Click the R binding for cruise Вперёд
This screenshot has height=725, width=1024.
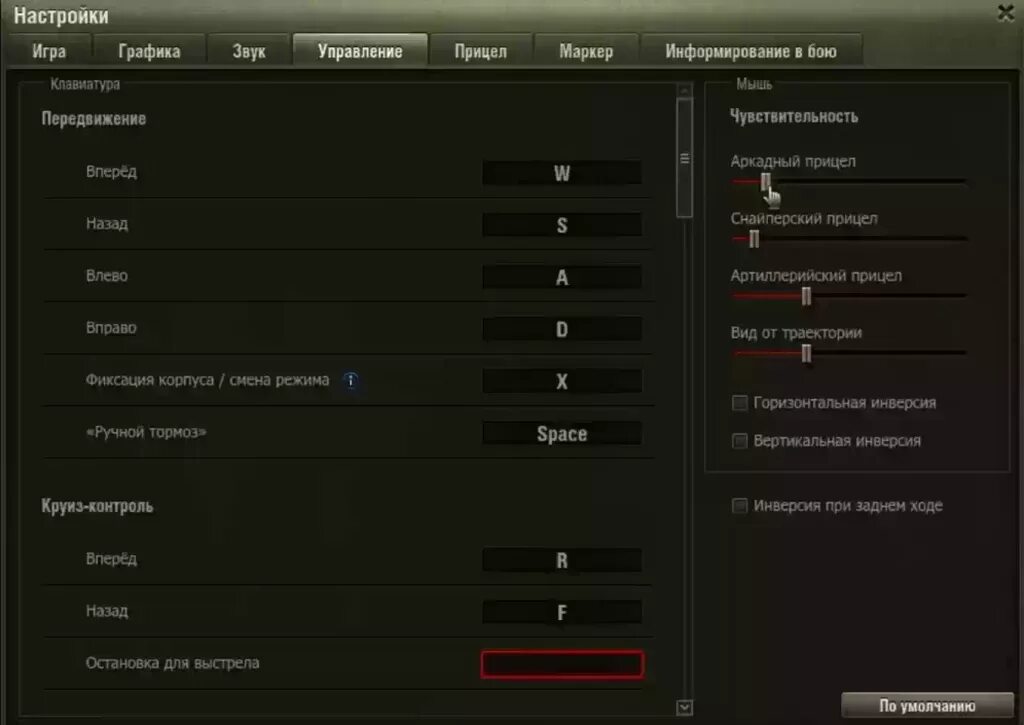point(562,560)
